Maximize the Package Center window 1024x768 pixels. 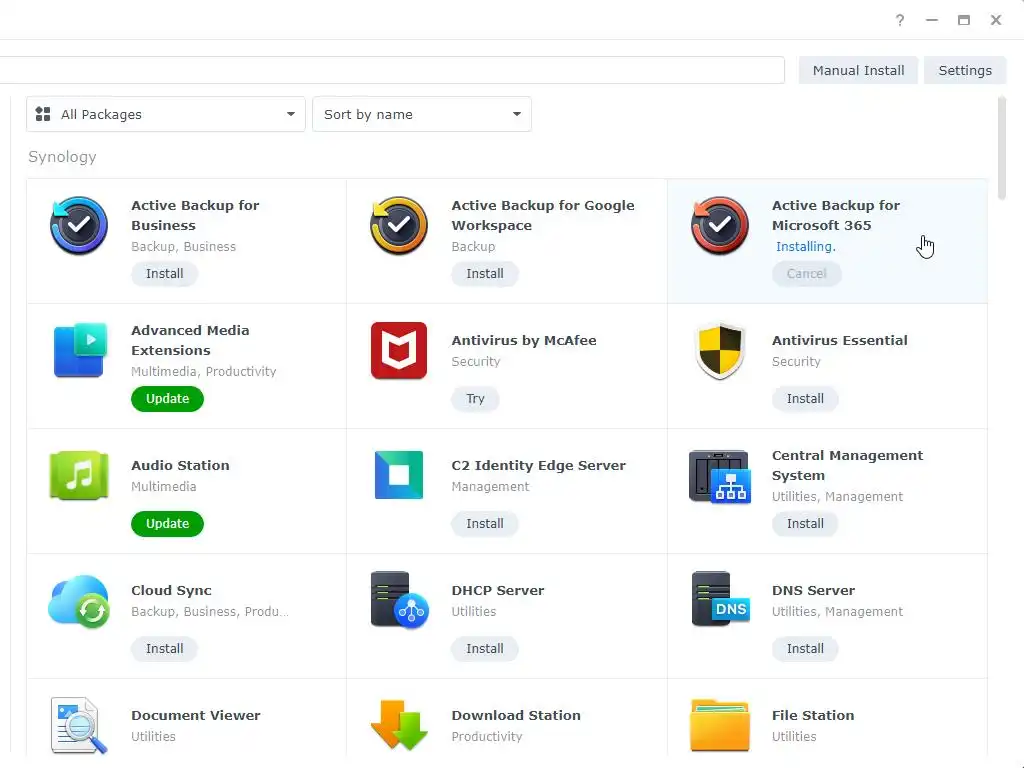coord(964,20)
